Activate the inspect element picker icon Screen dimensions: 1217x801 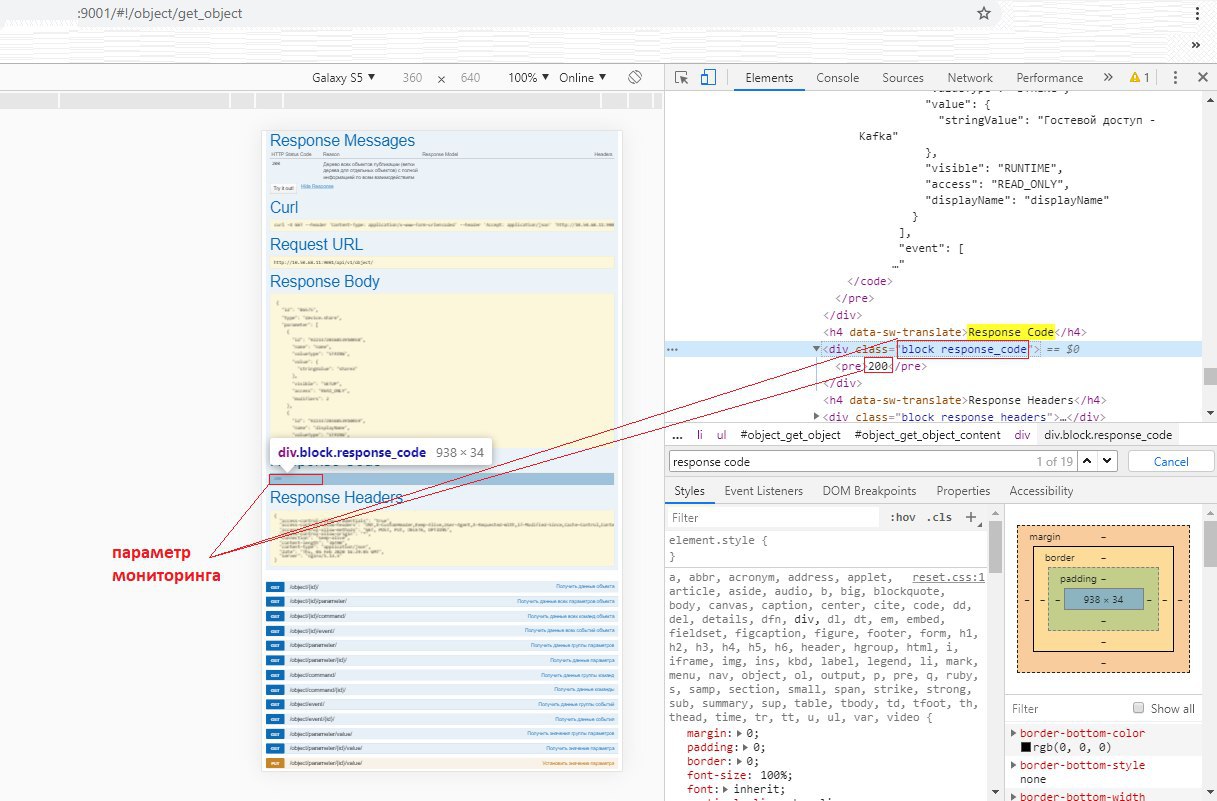[682, 77]
